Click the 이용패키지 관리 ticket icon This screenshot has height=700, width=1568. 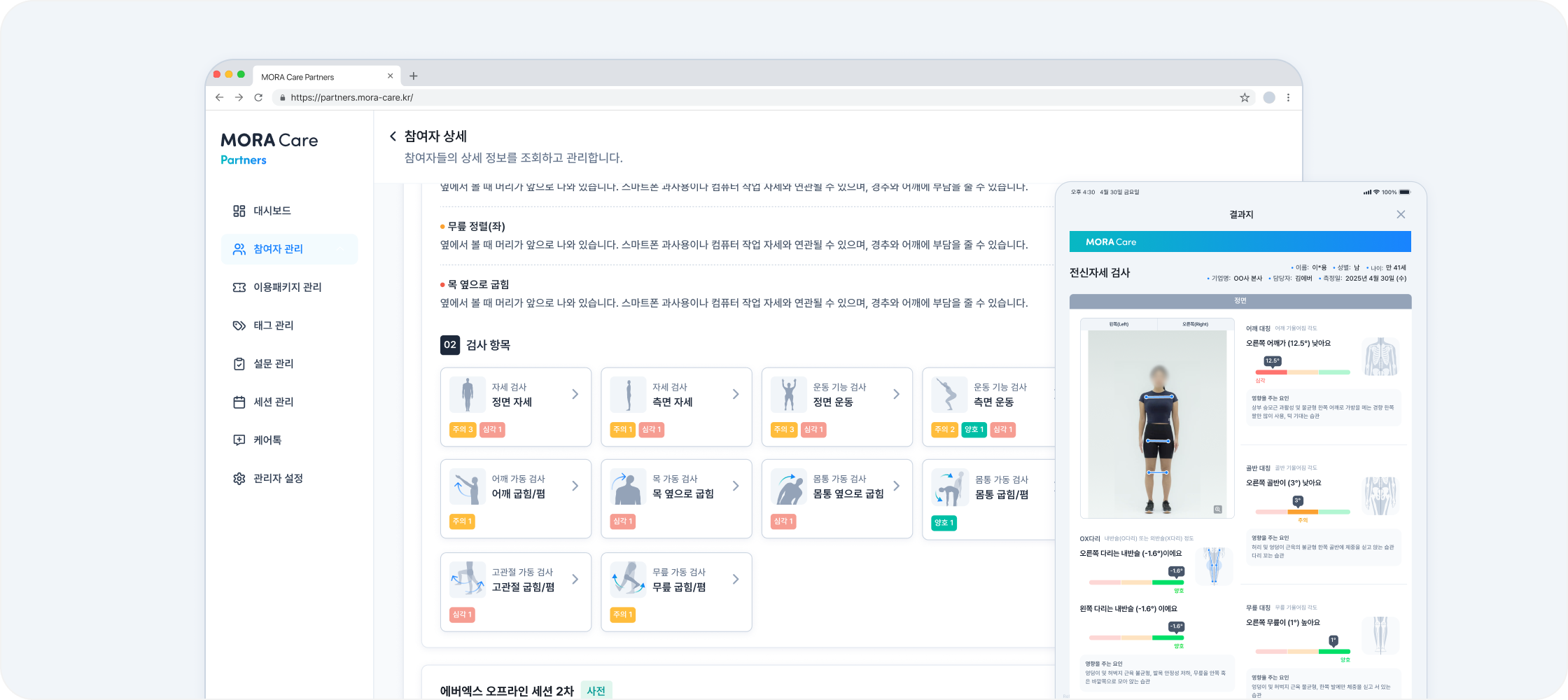click(x=239, y=287)
